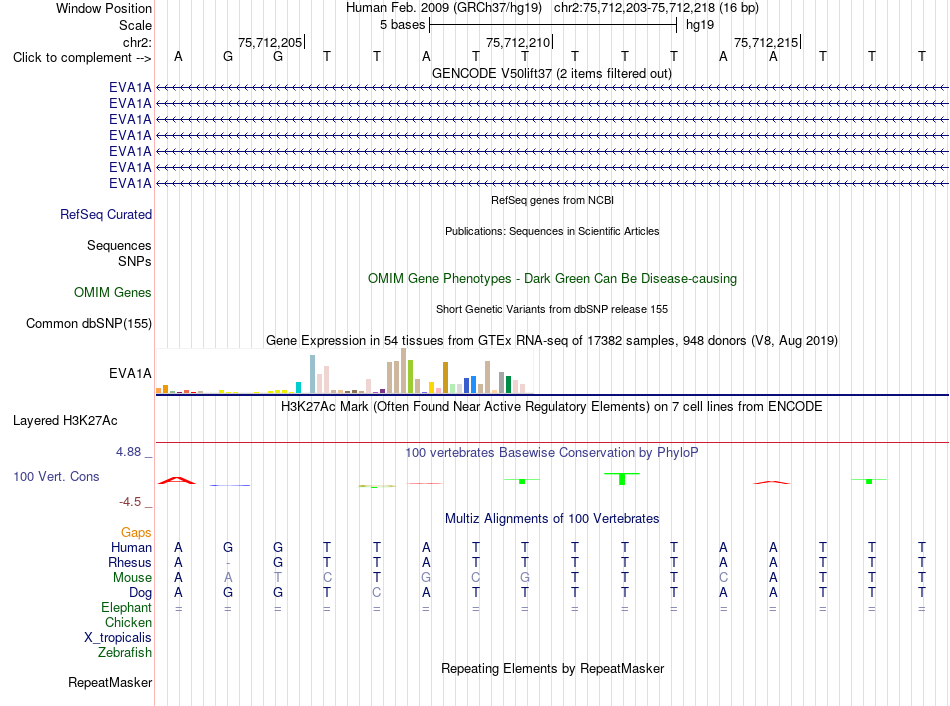Click the cyan bar in EVA1A GTEx chart
Screen dimensions: 950x706
click(x=298, y=388)
